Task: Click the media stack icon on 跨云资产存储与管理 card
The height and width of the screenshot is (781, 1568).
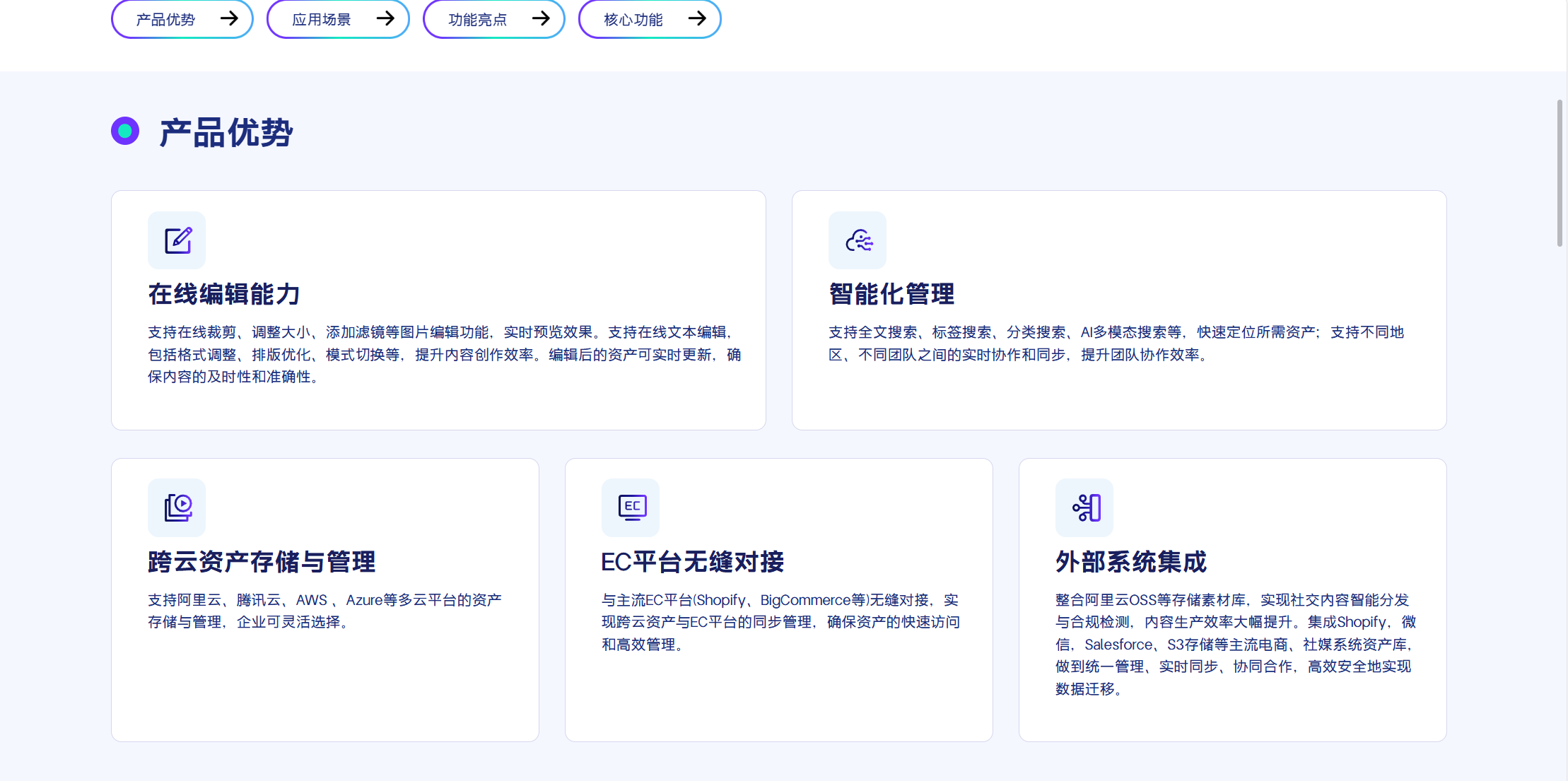Action: click(x=176, y=507)
